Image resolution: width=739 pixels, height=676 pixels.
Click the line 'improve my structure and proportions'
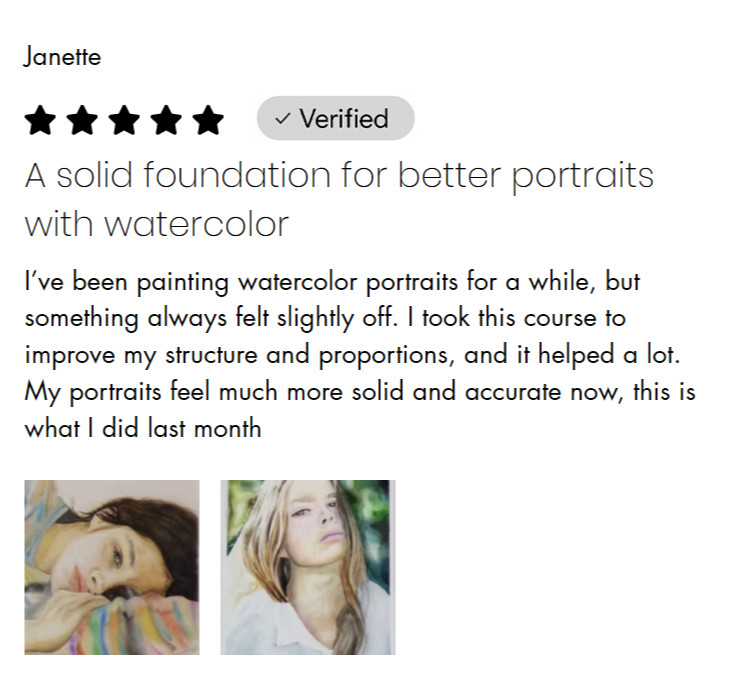point(353,355)
